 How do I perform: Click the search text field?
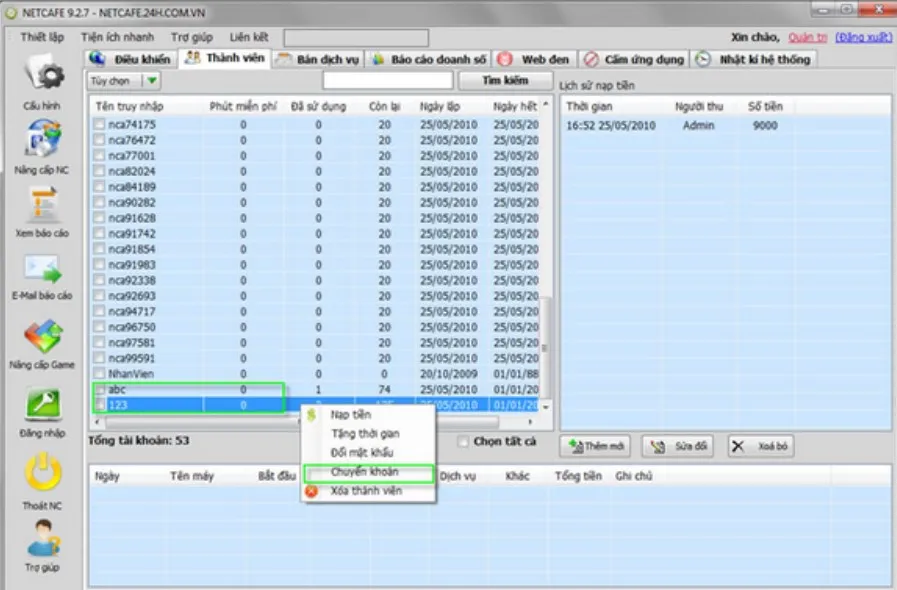click(x=387, y=81)
